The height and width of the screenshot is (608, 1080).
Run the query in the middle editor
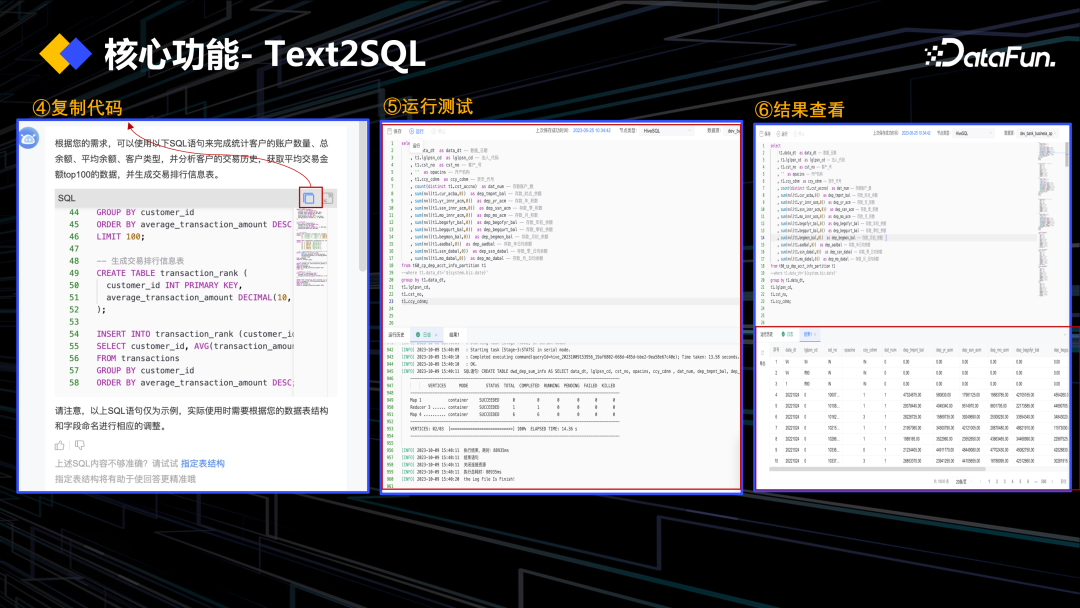tap(417, 131)
